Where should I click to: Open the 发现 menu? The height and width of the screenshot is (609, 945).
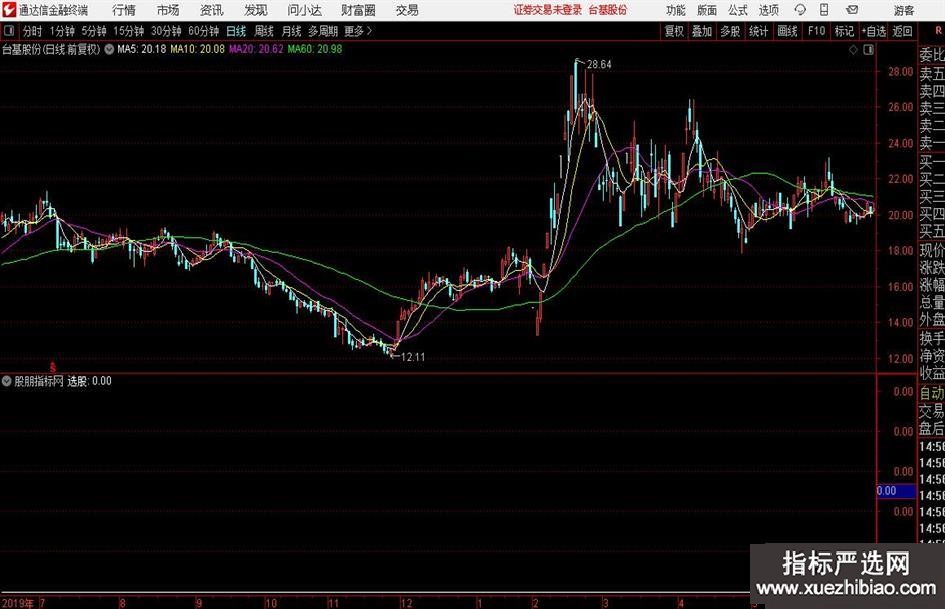click(256, 10)
